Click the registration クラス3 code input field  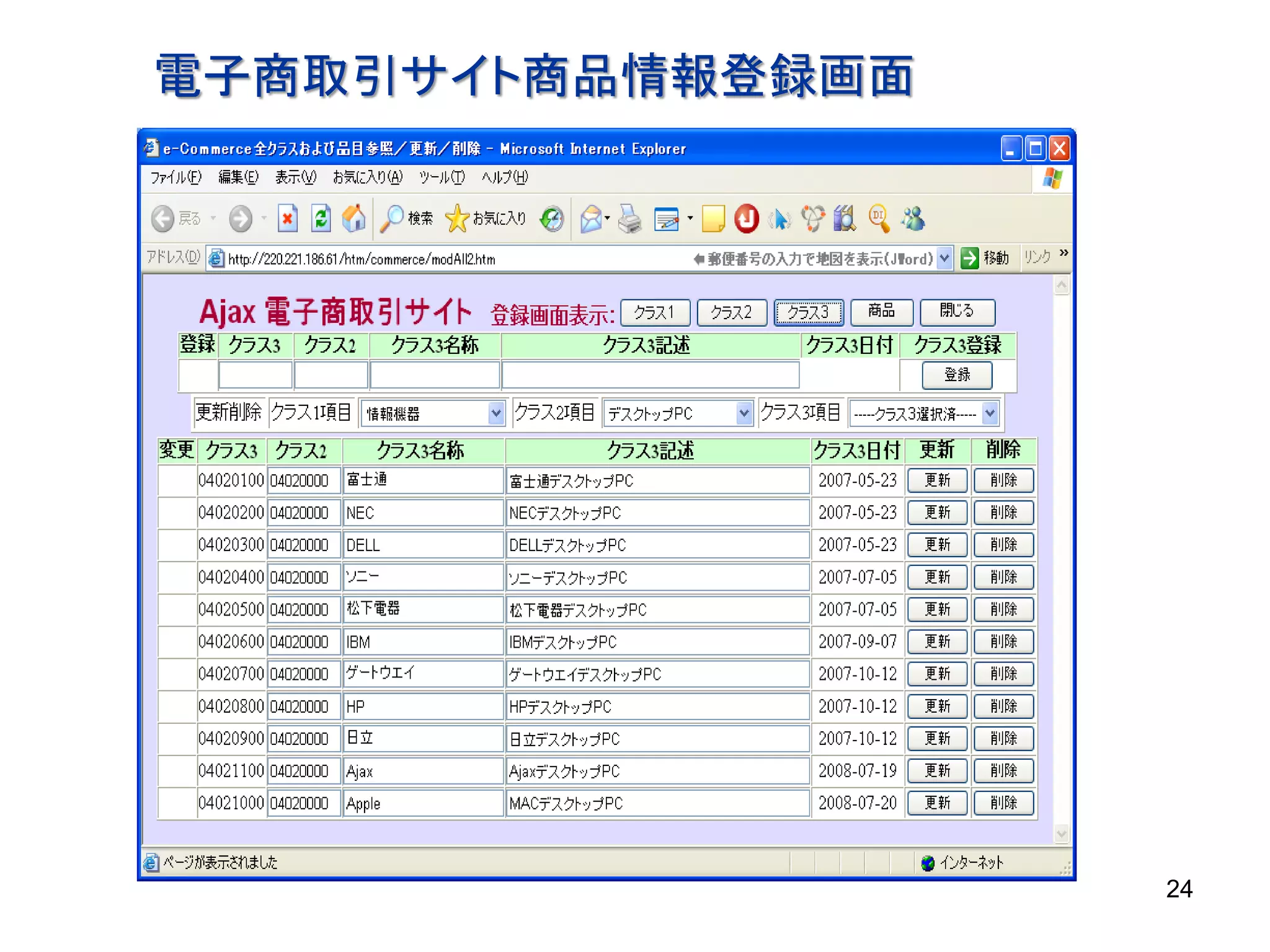[255, 375]
